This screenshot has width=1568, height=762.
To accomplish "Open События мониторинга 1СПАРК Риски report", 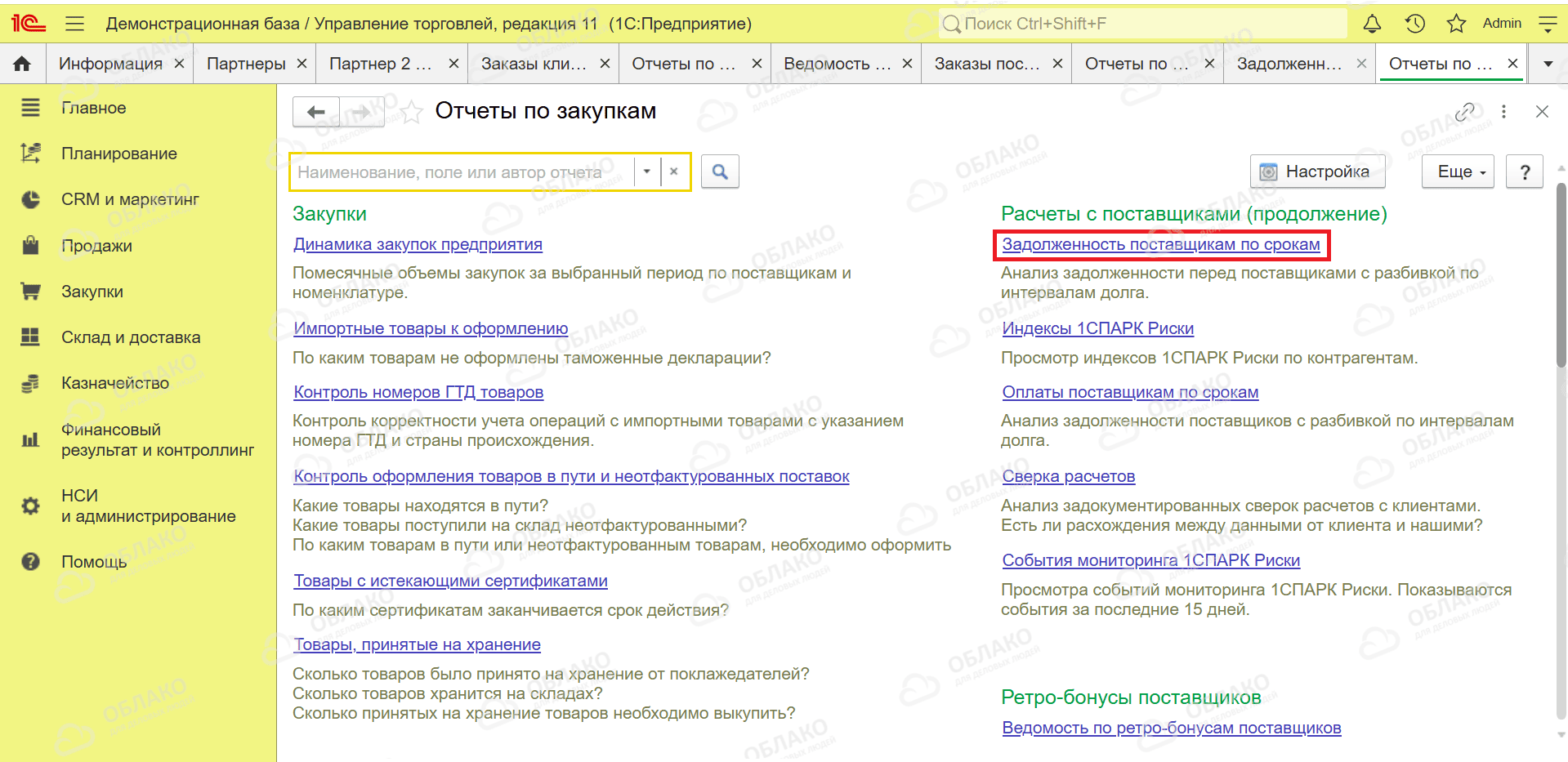I will point(1150,560).
